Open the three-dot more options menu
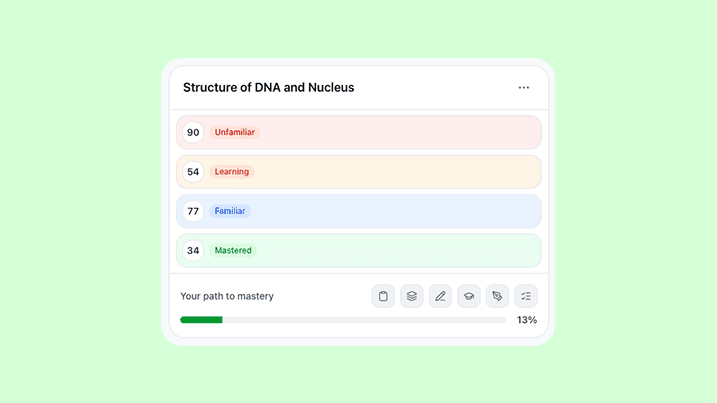This screenshot has width=717, height=403. pyautogui.click(x=524, y=88)
